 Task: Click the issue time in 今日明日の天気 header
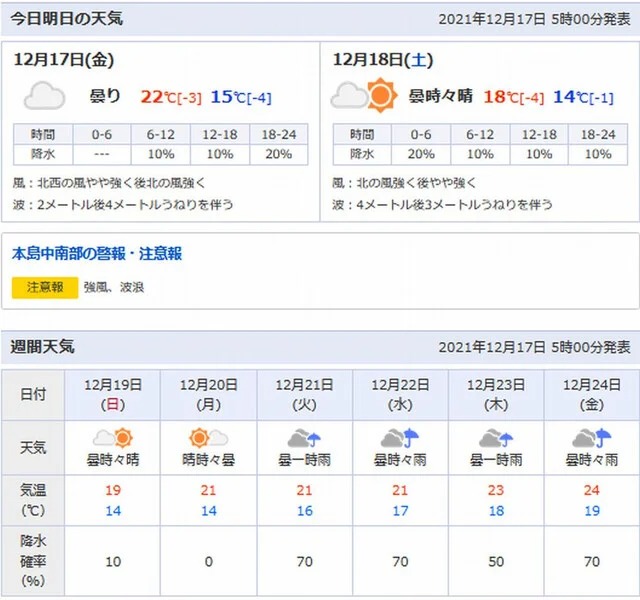coord(534,19)
